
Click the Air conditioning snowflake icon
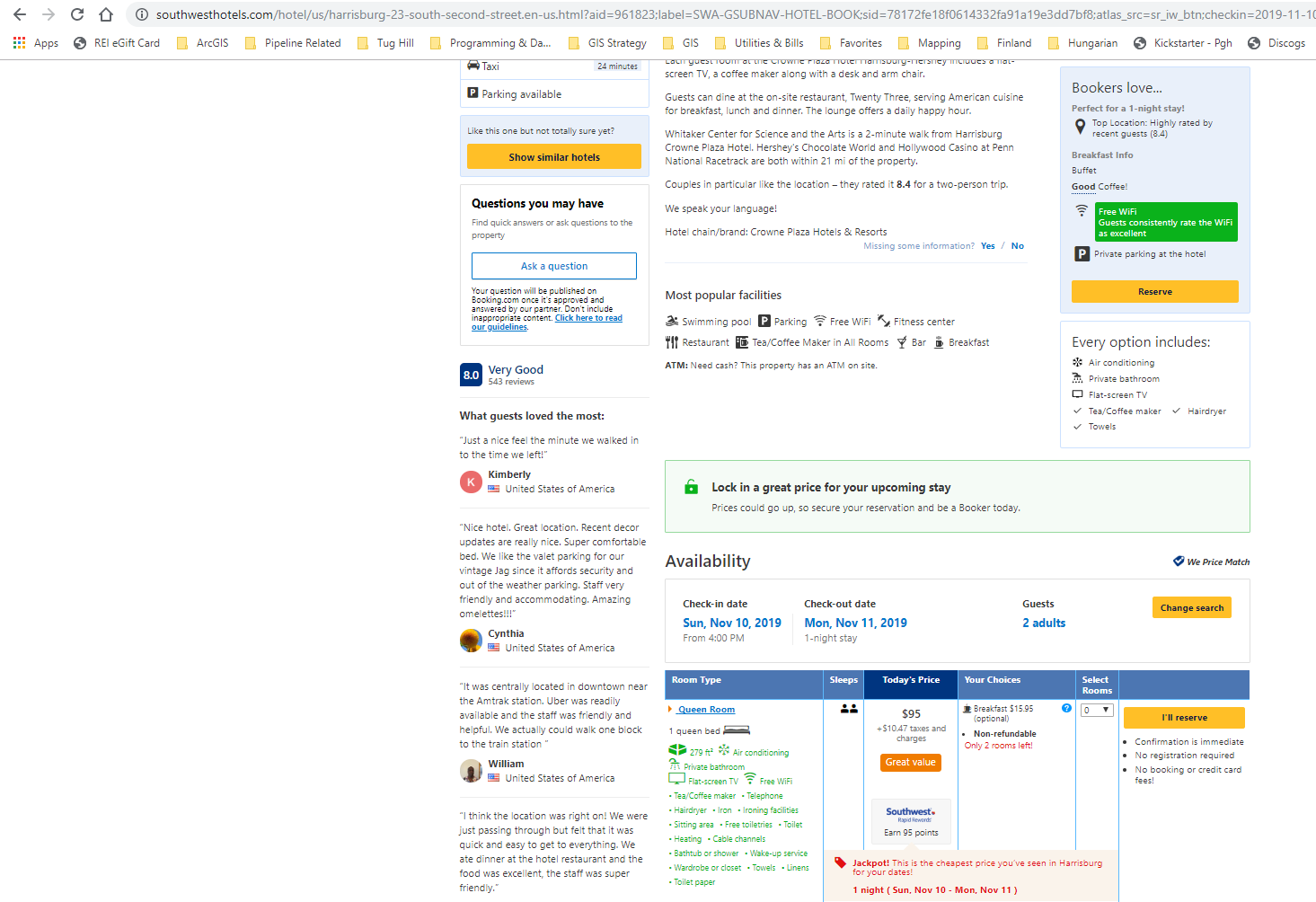pos(1078,362)
